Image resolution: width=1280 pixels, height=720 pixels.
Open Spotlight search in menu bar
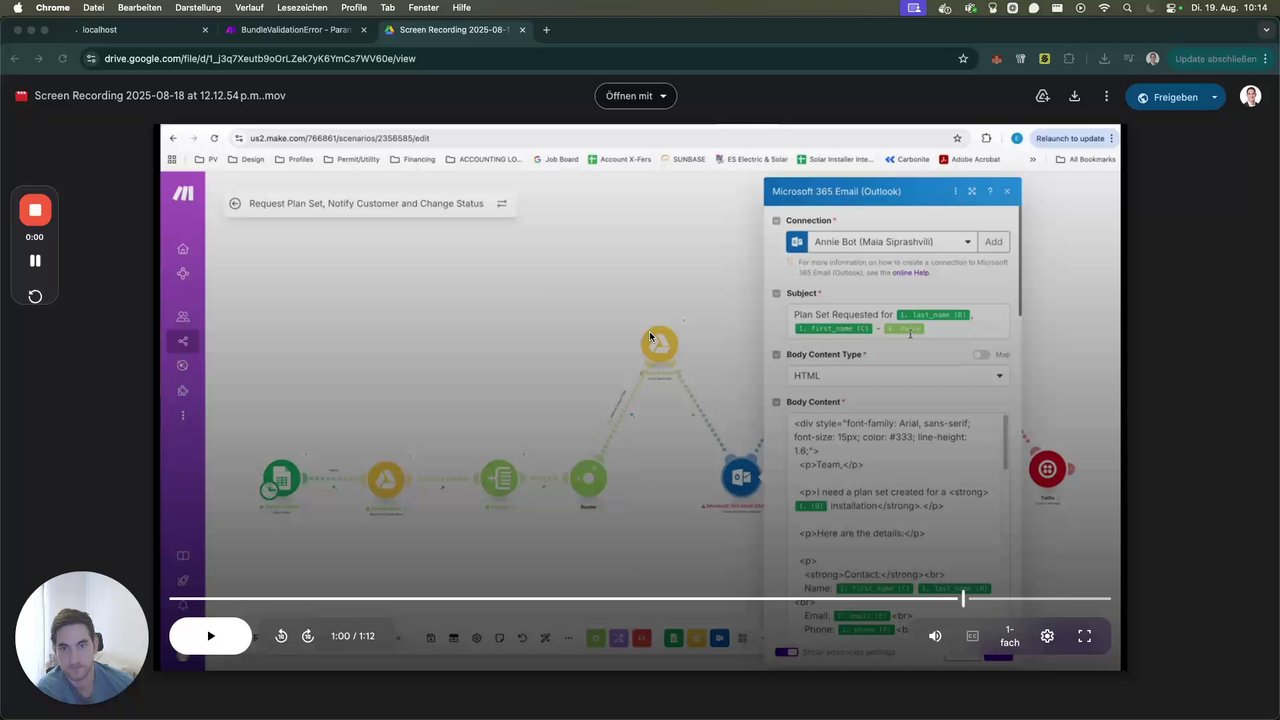pos(1128,7)
